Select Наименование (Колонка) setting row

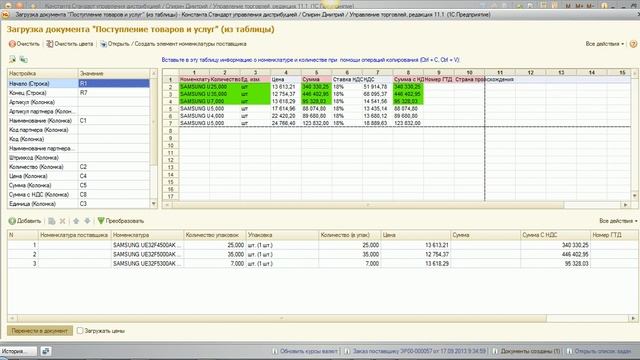click(79, 120)
